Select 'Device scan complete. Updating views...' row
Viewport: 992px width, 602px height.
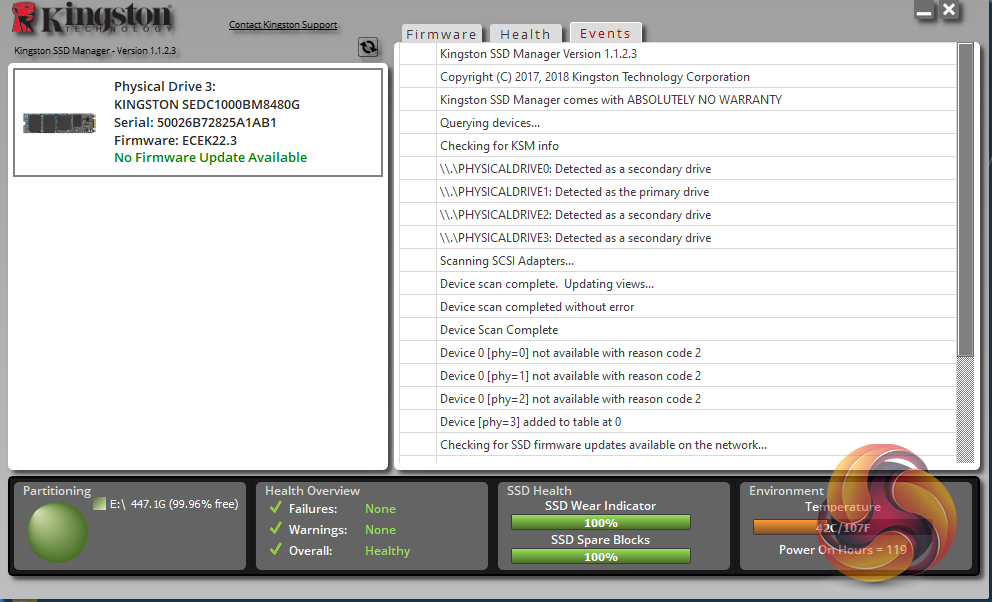click(678, 284)
